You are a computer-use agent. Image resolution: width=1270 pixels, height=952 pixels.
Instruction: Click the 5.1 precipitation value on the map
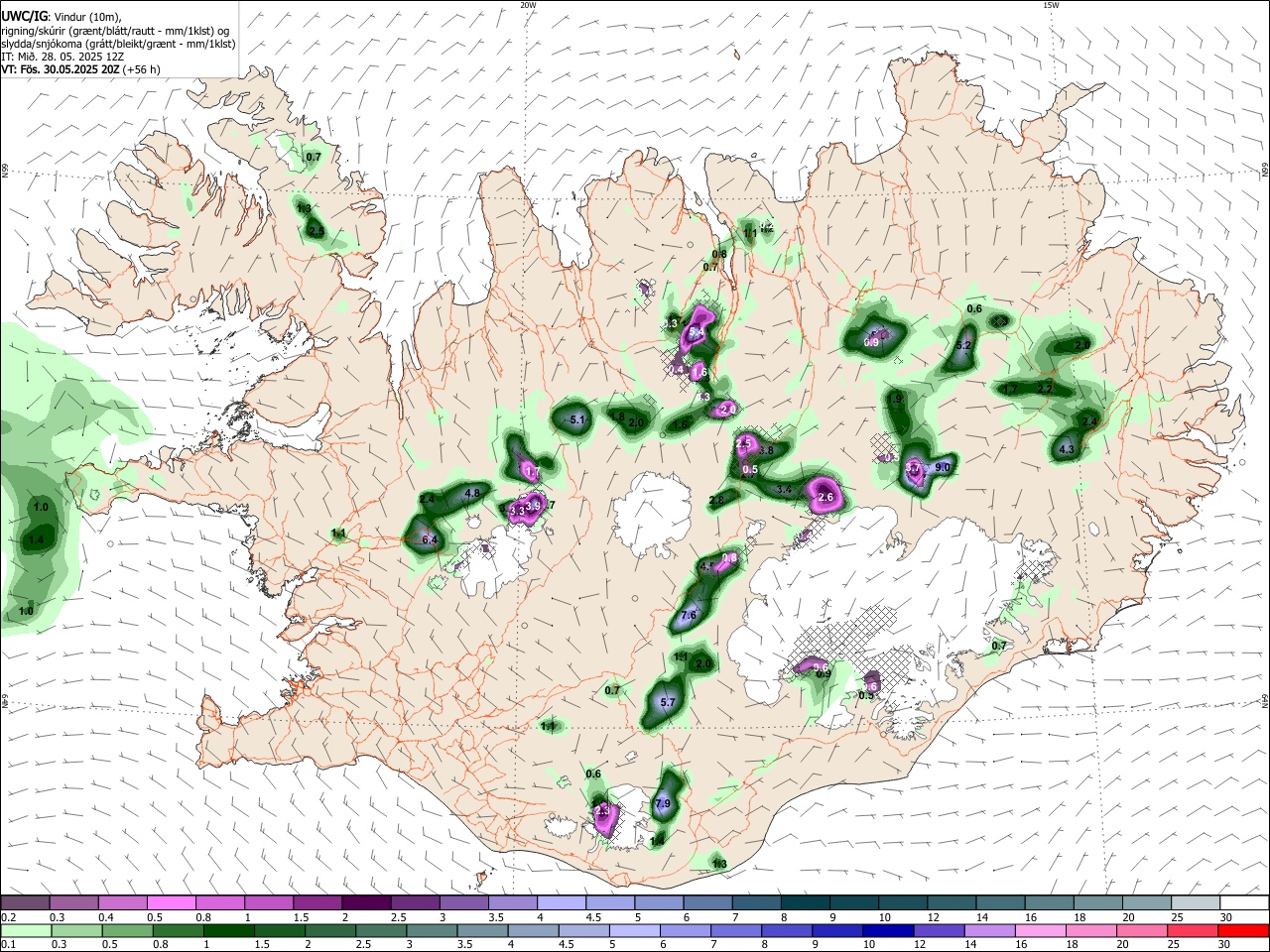[578, 420]
